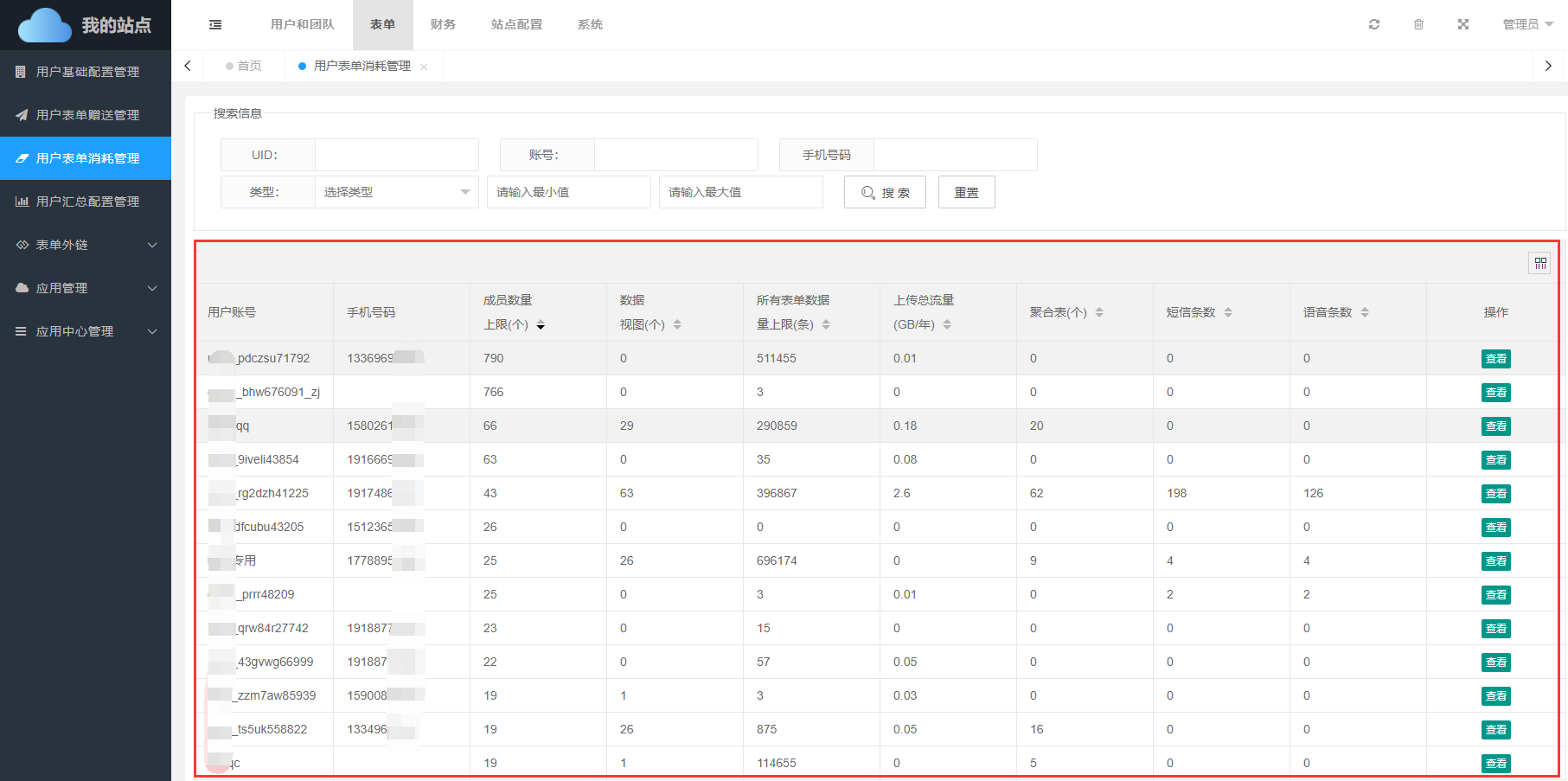The height and width of the screenshot is (781, 1568).
Task: Open the 管理员 user dropdown
Action: (x=1527, y=24)
